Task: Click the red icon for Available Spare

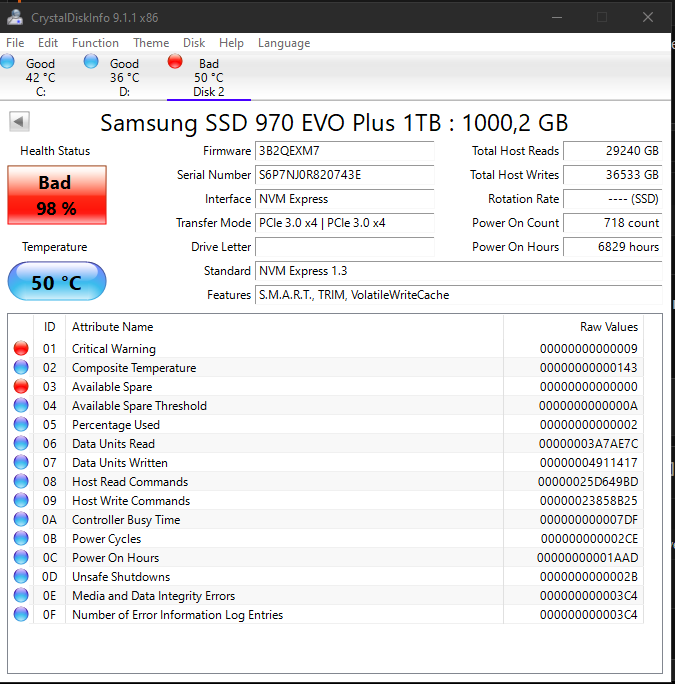Action: (x=21, y=386)
